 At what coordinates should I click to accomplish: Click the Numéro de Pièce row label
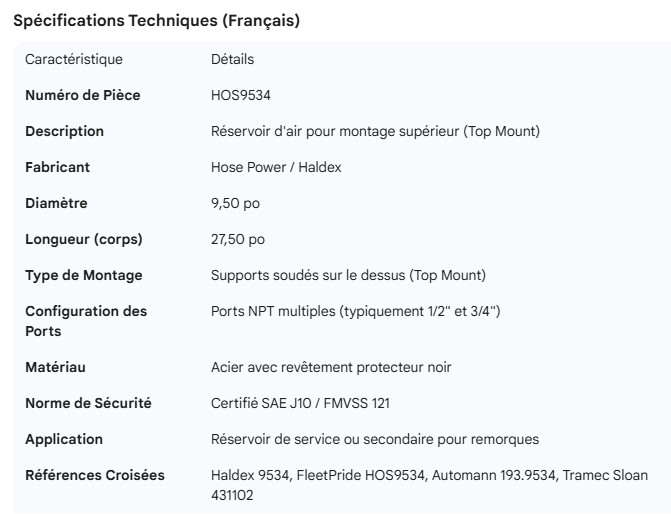click(83, 96)
